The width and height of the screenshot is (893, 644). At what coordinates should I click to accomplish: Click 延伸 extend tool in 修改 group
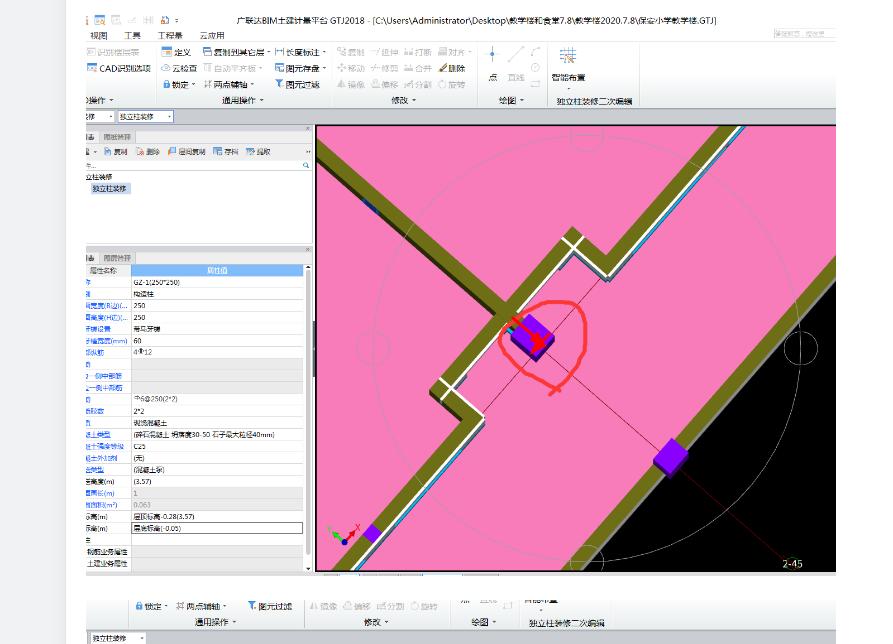(384, 52)
